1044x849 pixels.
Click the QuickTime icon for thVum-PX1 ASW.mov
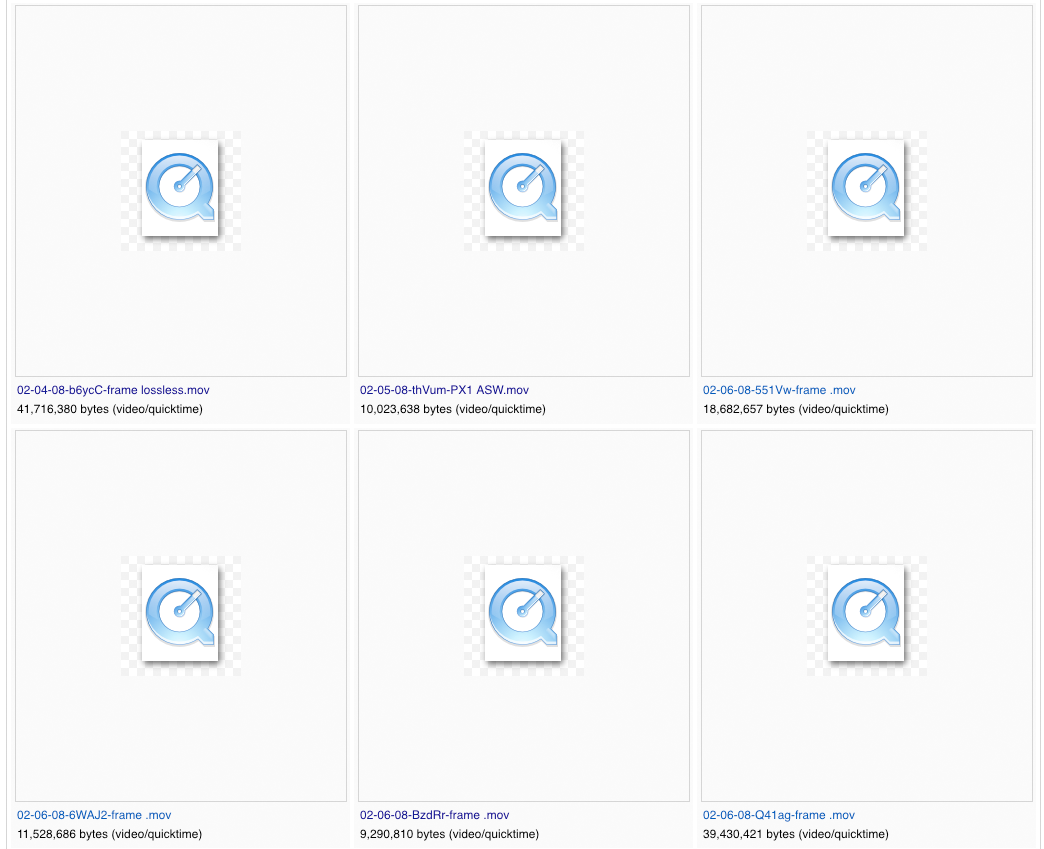click(x=522, y=190)
